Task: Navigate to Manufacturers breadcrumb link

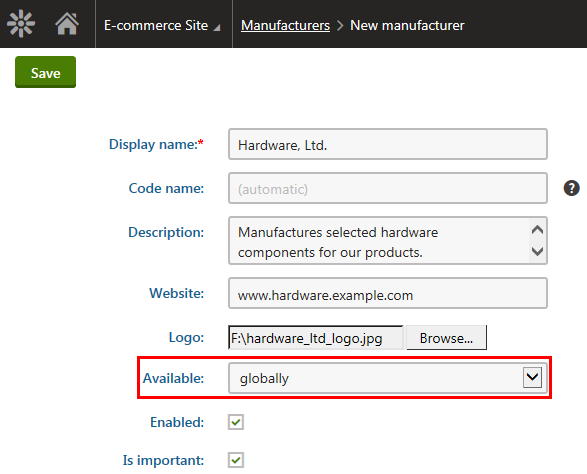Action: (285, 25)
